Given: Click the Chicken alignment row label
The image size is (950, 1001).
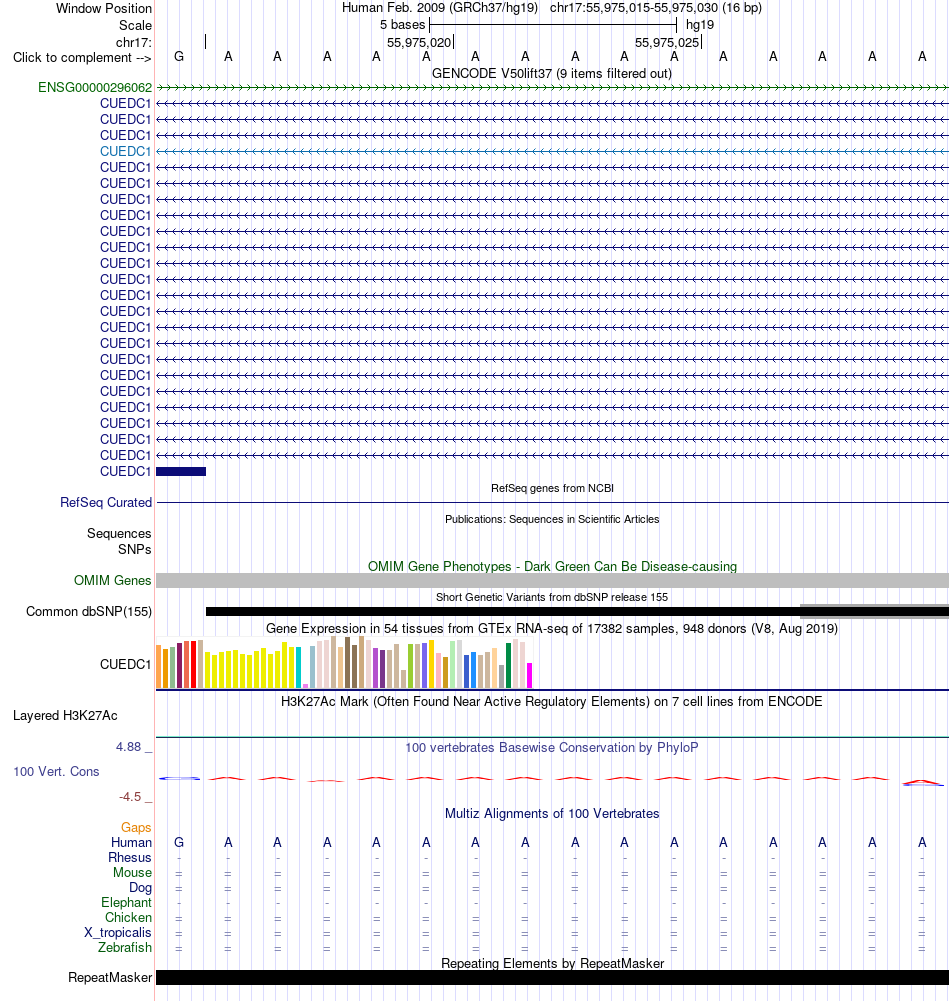Looking at the screenshot, I should pyautogui.click(x=128, y=917).
